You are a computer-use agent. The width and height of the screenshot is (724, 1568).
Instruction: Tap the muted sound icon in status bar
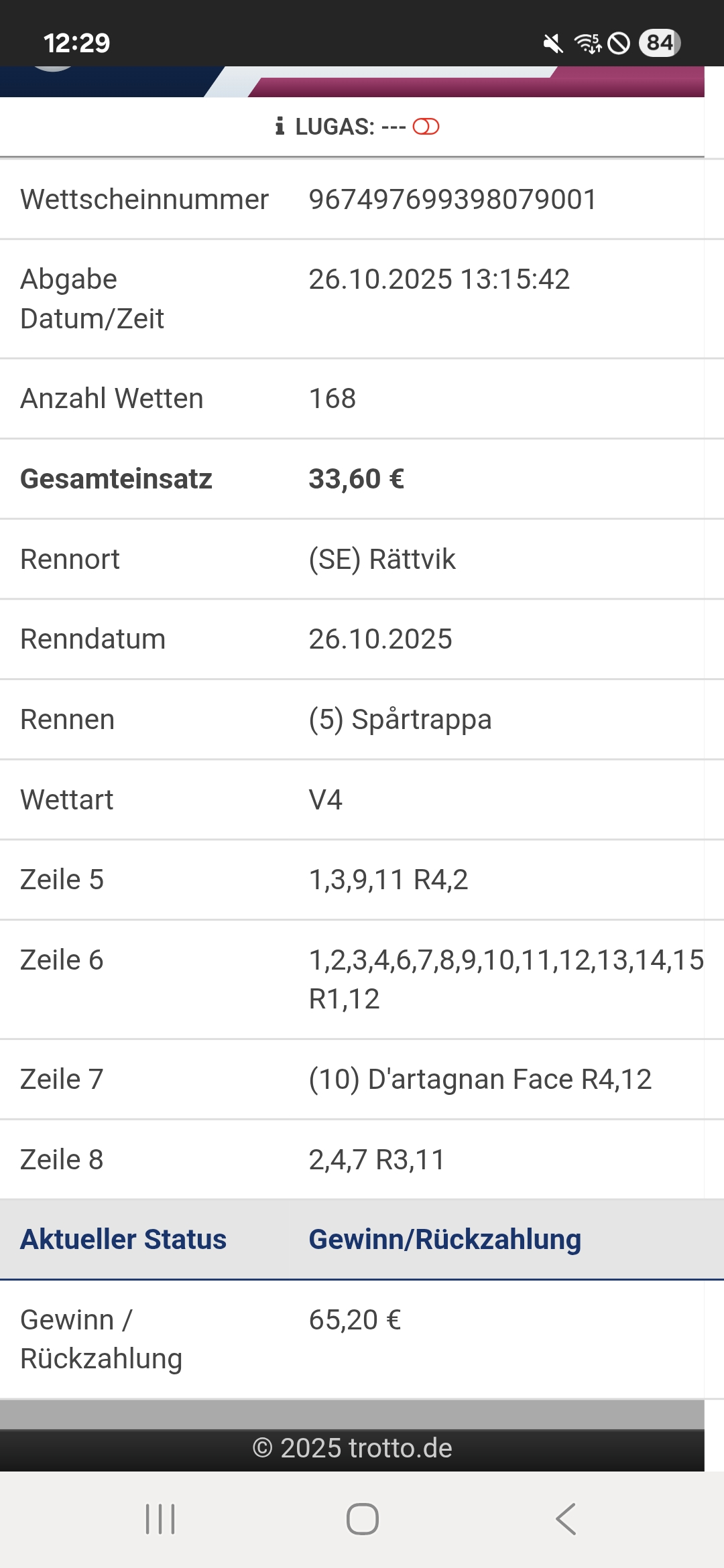point(553,44)
